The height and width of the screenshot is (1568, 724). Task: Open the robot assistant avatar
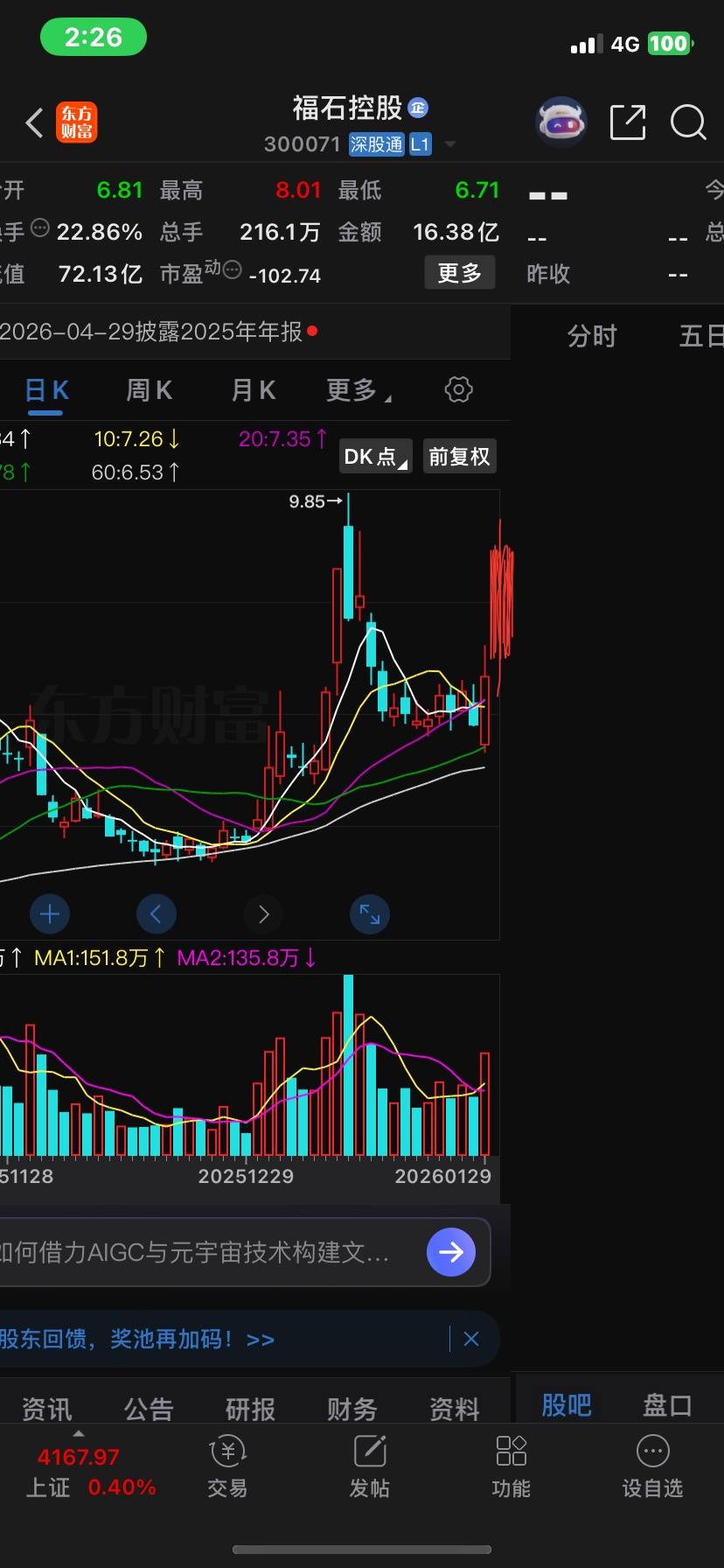click(560, 122)
